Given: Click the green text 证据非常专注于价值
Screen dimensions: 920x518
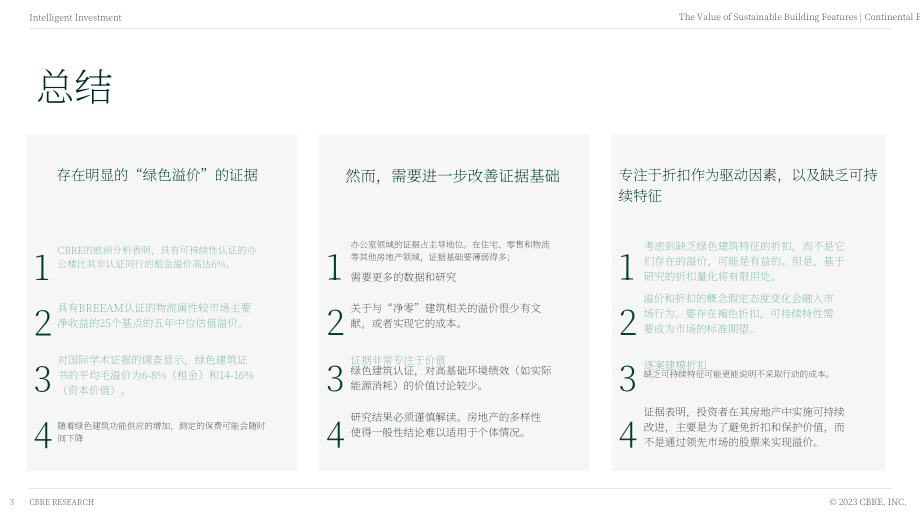Looking at the screenshot, I should click(x=398, y=360).
